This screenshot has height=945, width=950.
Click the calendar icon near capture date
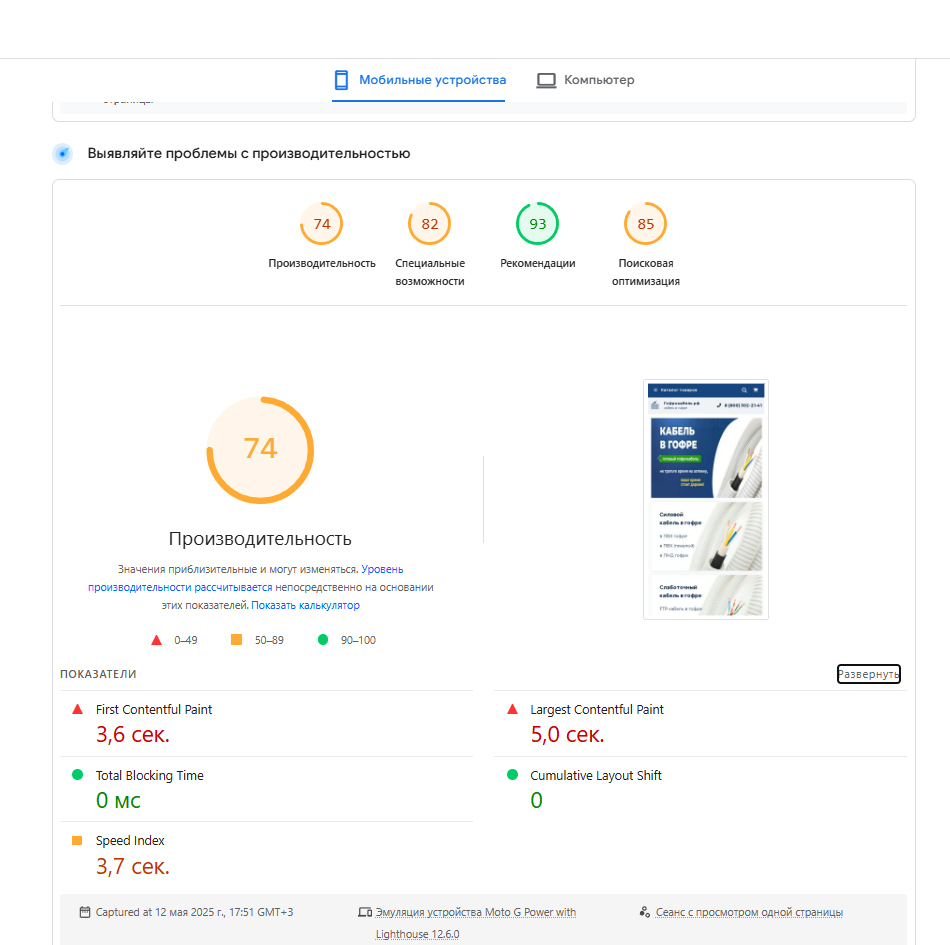84,912
